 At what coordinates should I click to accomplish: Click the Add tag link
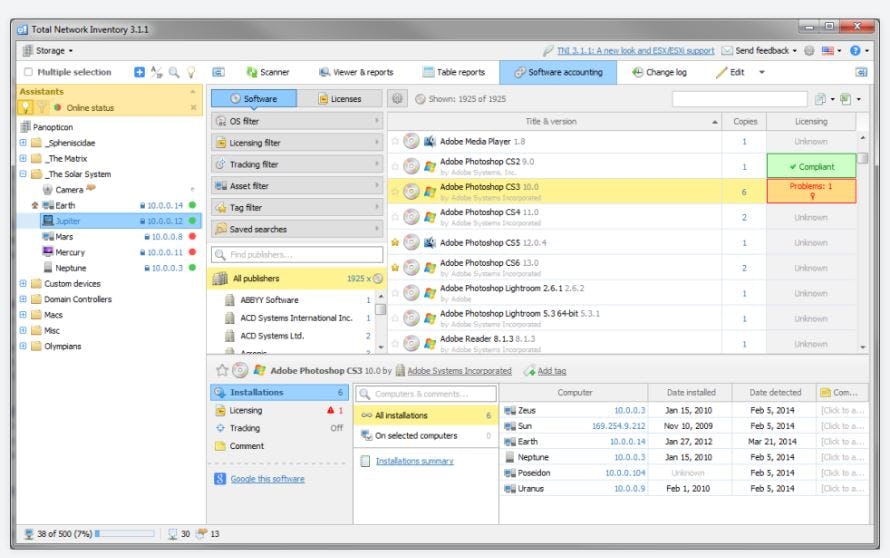[552, 371]
